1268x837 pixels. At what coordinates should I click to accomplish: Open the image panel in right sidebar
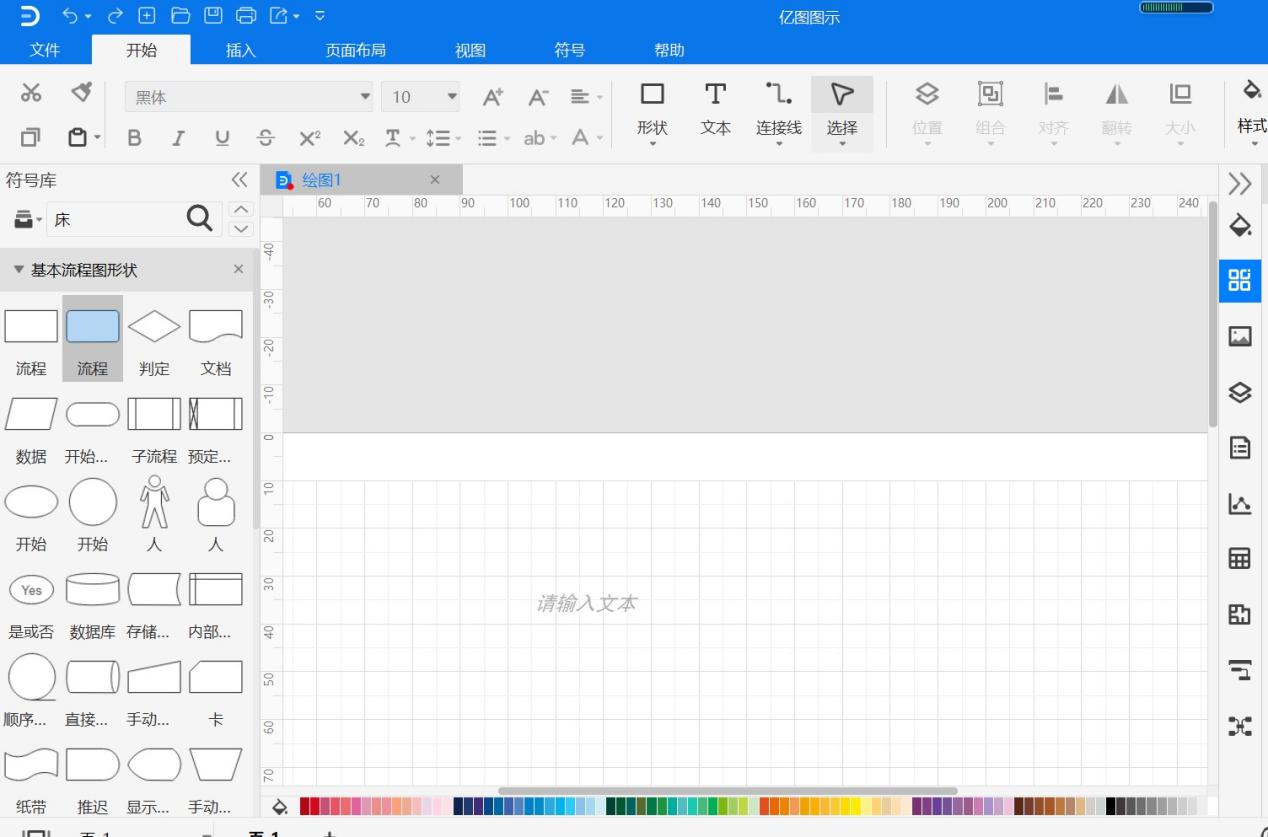coord(1239,336)
